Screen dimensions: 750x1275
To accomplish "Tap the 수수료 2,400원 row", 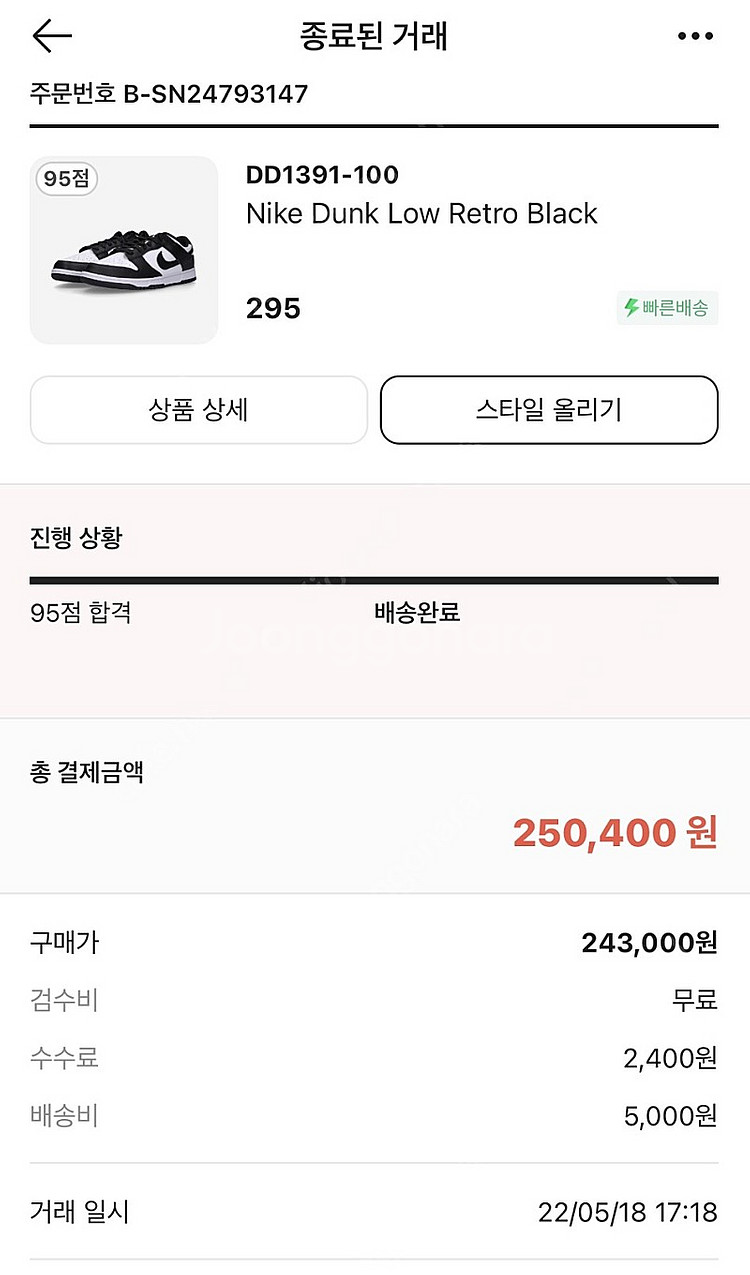I will coord(374,1057).
